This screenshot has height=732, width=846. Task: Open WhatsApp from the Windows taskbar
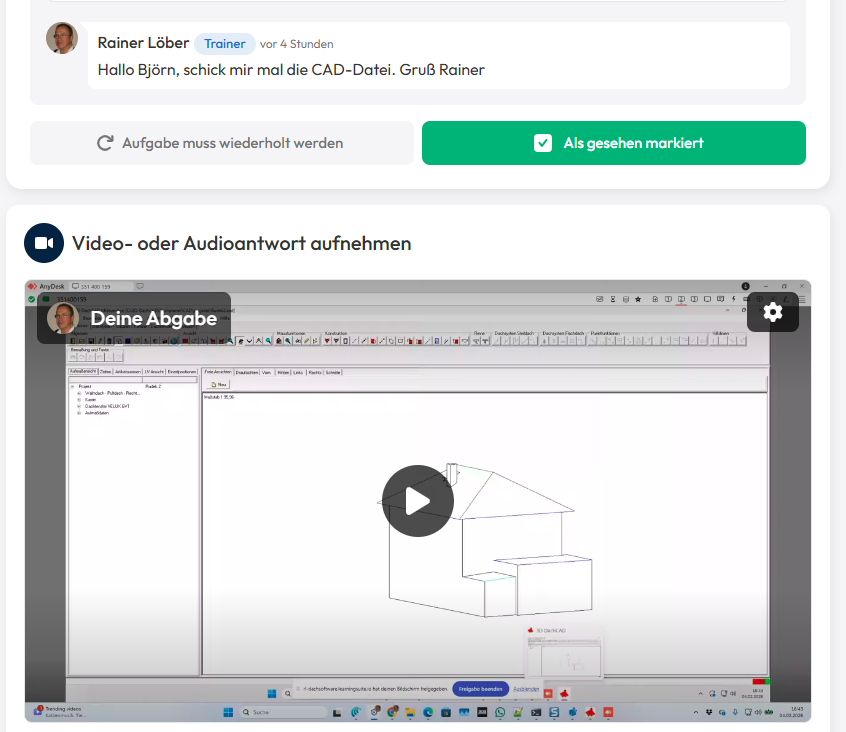pos(499,711)
